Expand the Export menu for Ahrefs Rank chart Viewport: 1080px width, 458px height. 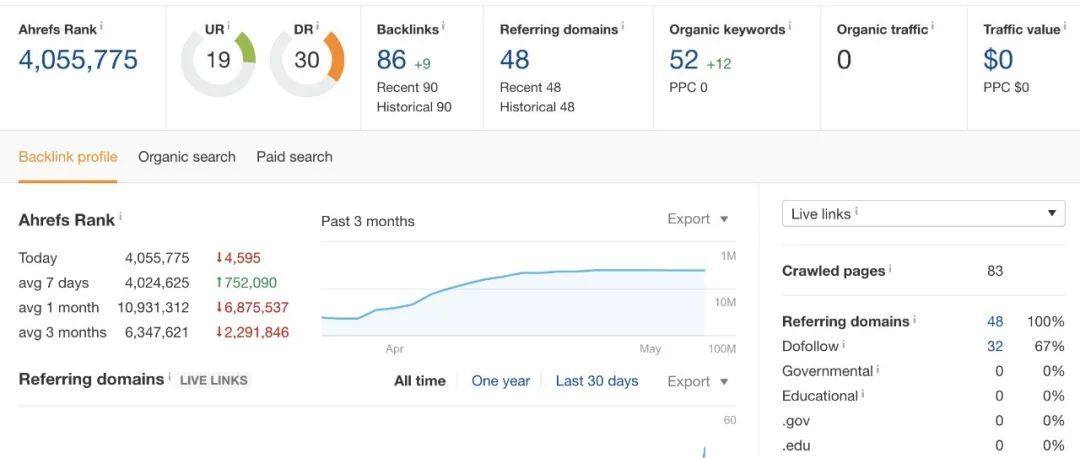(x=698, y=219)
